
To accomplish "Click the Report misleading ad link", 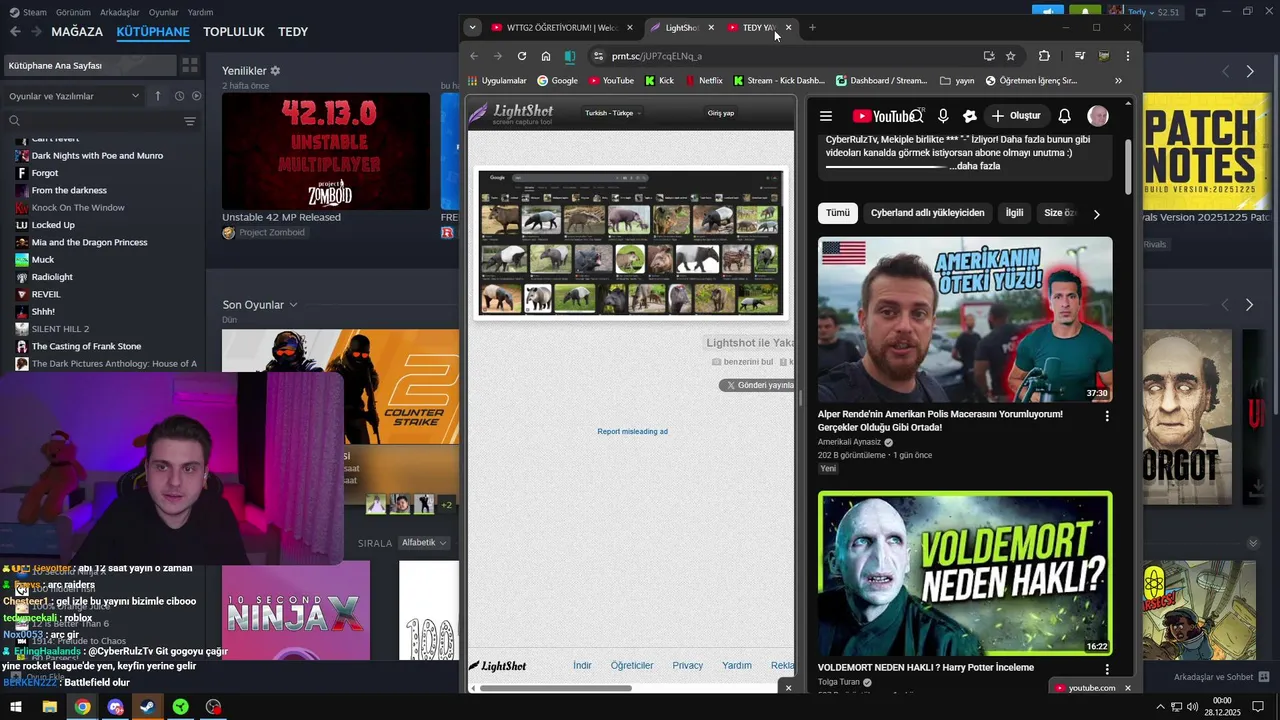I will tap(632, 431).
